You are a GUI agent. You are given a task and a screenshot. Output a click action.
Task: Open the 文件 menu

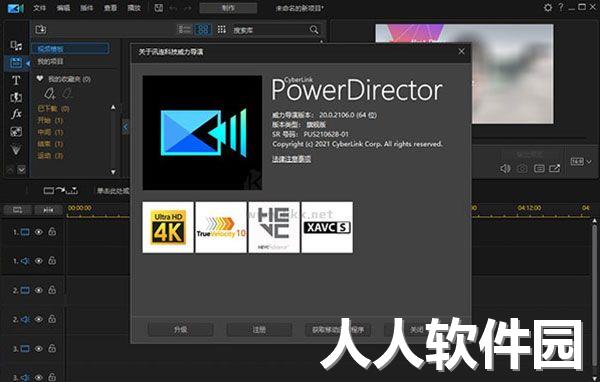(39, 8)
